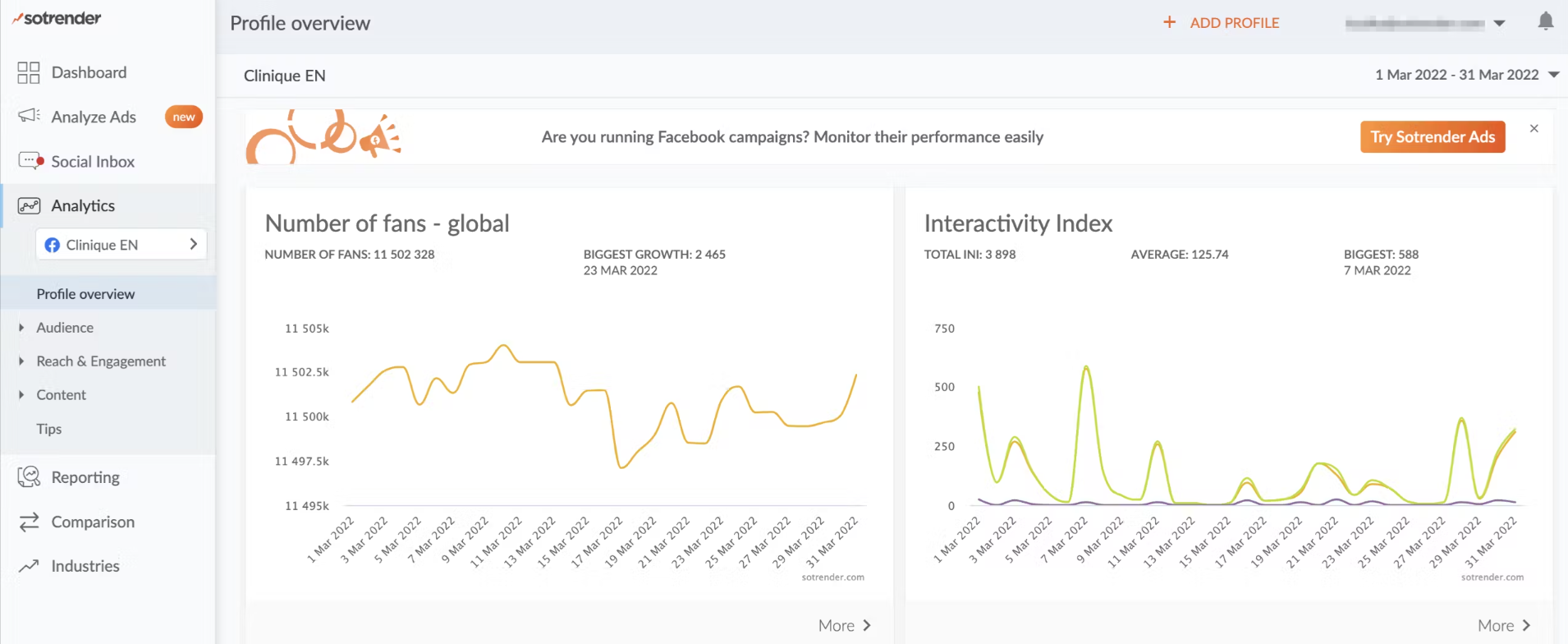Open More under Interactivity Index chart
The height and width of the screenshot is (644, 1568).
pos(1504,626)
